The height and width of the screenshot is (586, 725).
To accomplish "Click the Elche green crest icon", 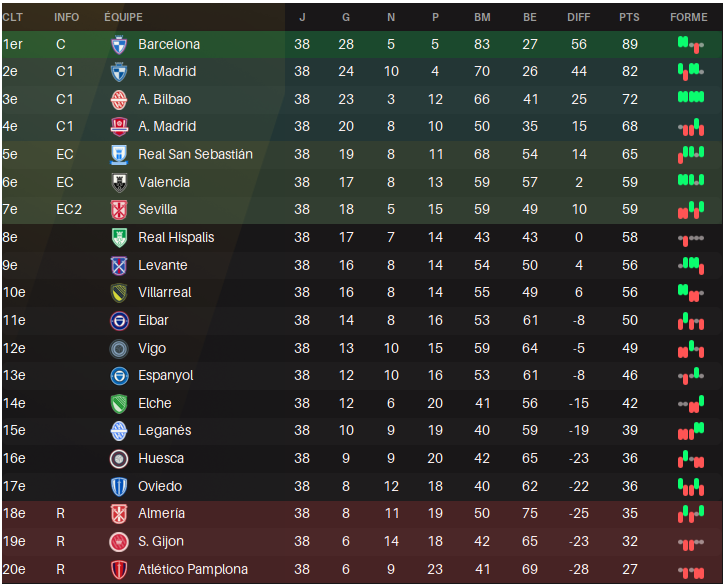I will (x=119, y=403).
